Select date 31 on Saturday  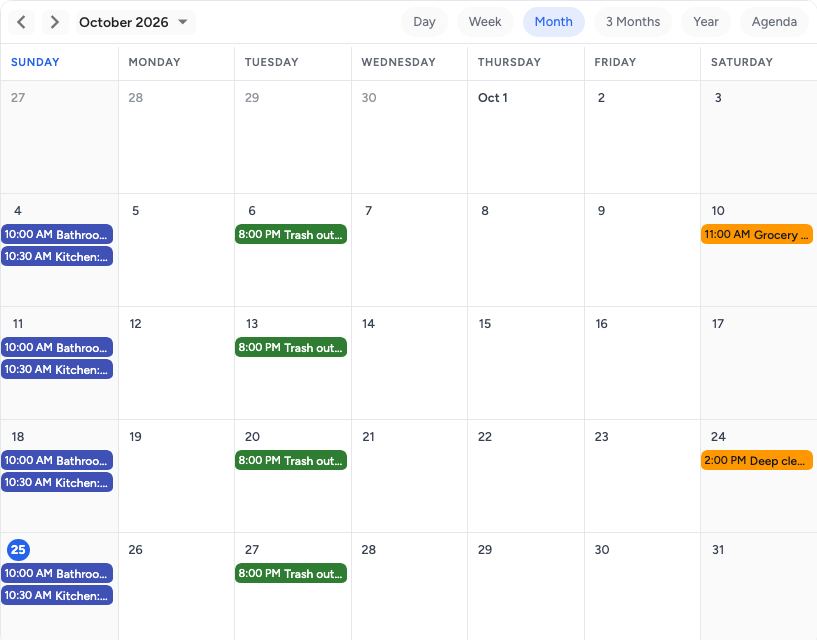[718, 550]
